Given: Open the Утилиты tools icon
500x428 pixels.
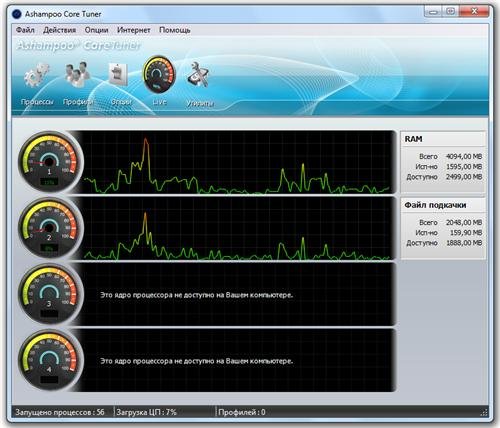Looking at the screenshot, I should coord(198,74).
